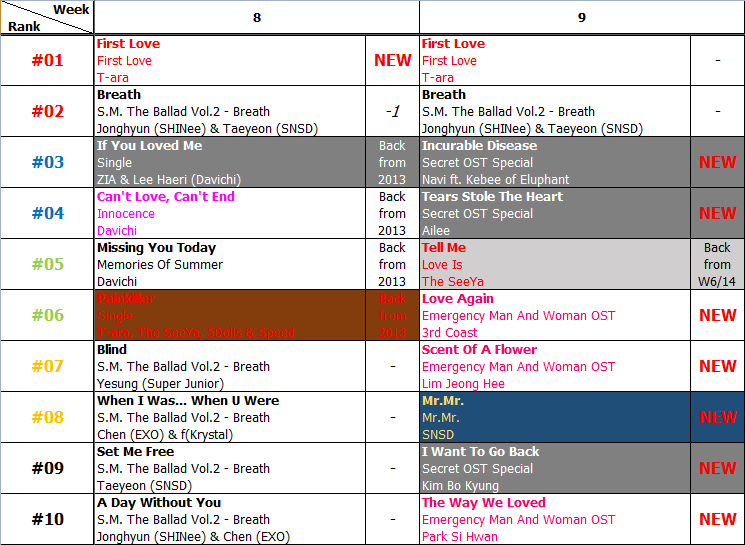Select rank cell #04

tap(47, 213)
